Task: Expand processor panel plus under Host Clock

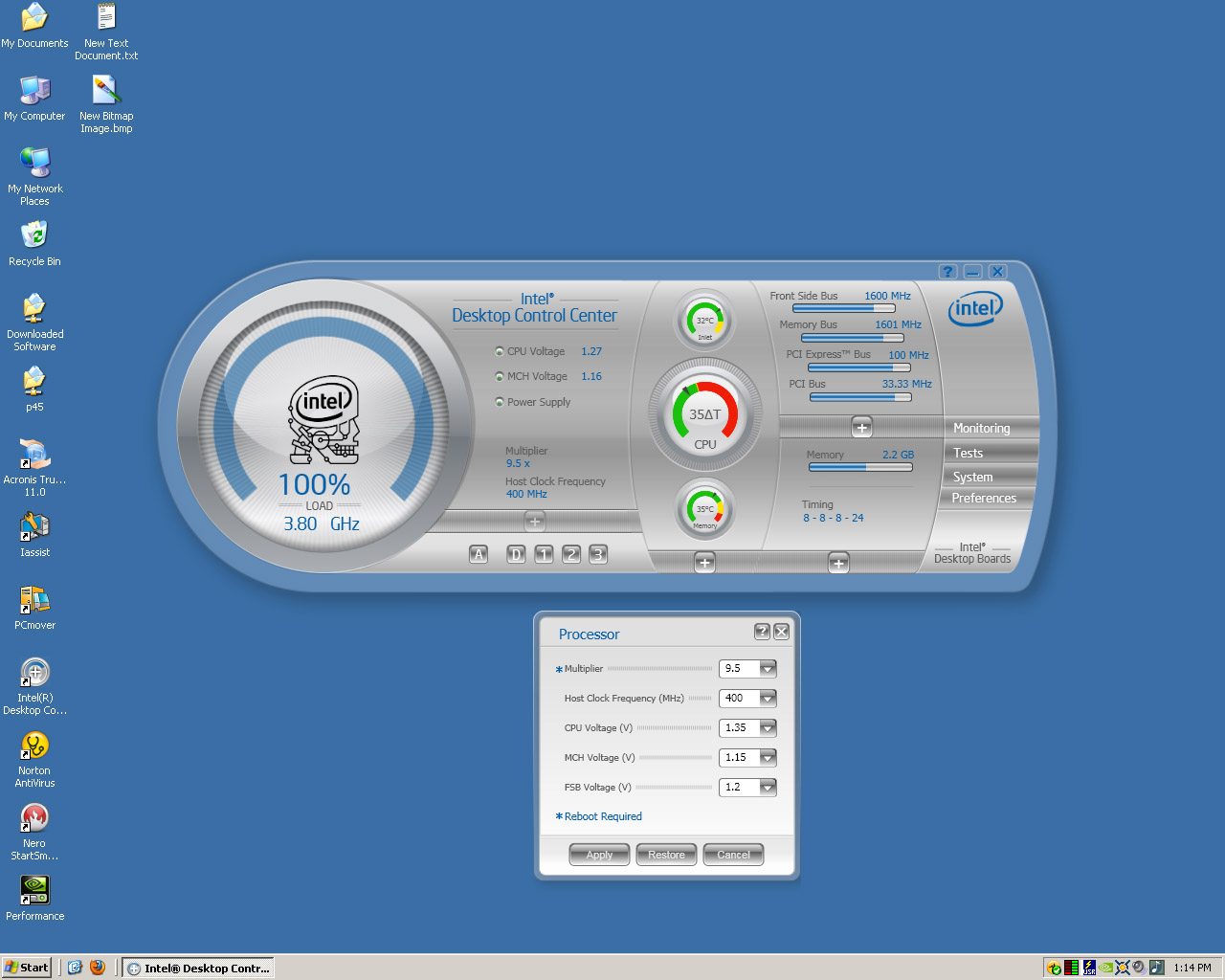Action: pos(535,521)
